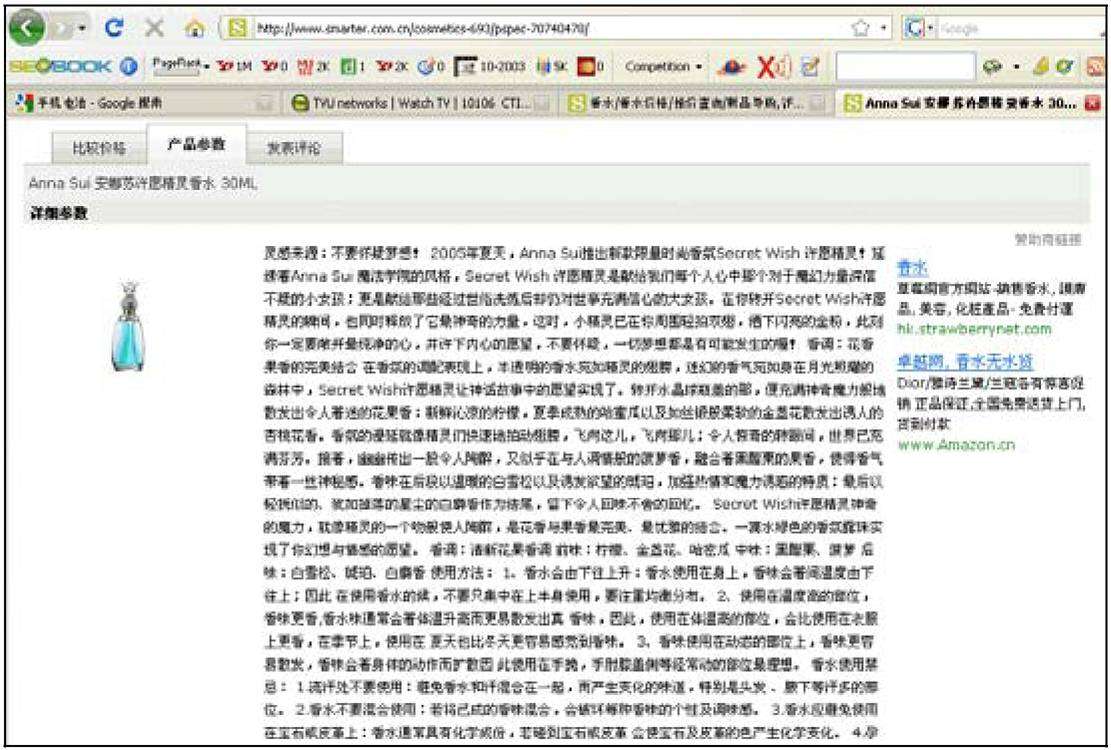The image size is (1111, 750).
Task: Switch to the Google search browser tab
Action: (145, 103)
